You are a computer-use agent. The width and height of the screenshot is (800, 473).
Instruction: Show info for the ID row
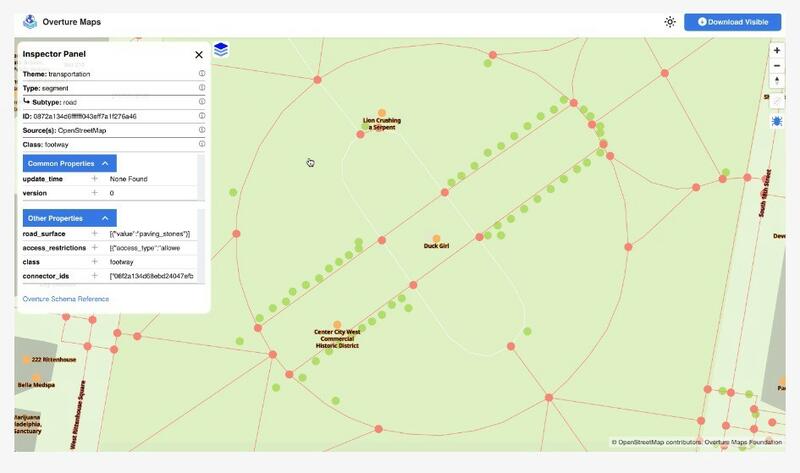pyautogui.click(x=202, y=116)
